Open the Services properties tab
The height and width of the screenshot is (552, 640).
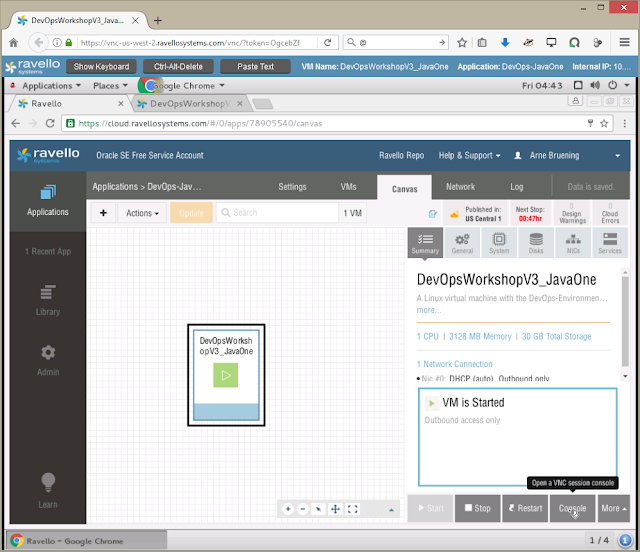[x=610, y=243]
